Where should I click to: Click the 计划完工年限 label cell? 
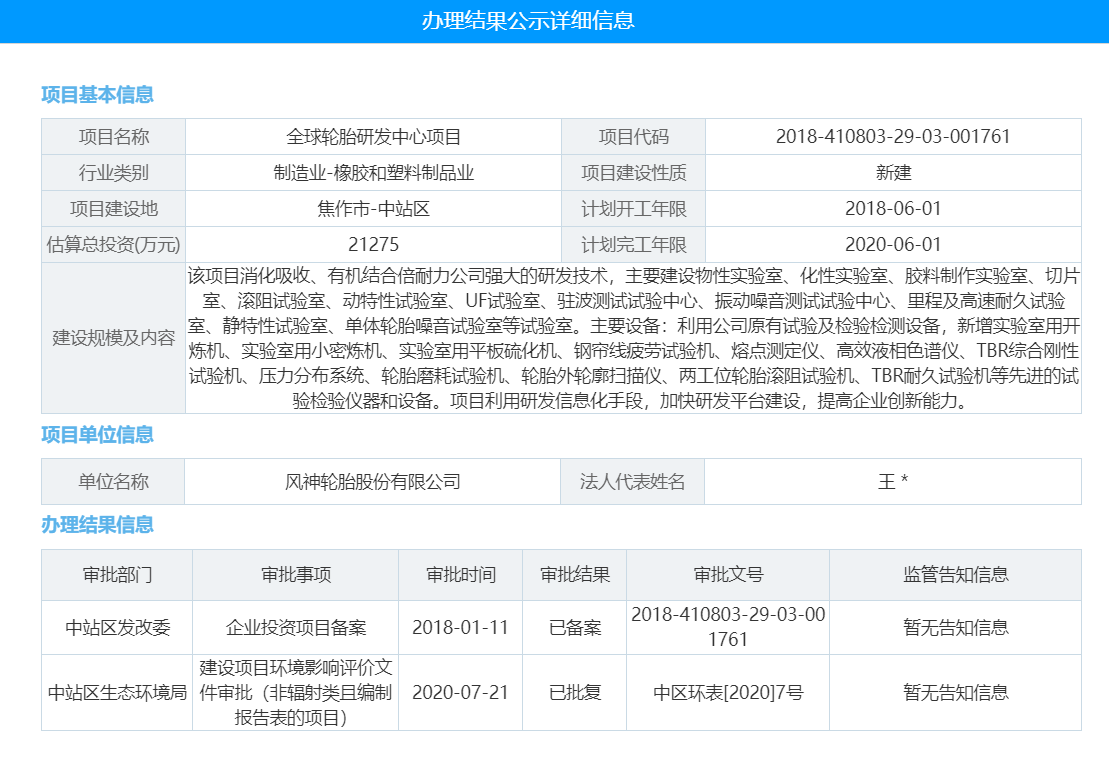click(x=634, y=245)
